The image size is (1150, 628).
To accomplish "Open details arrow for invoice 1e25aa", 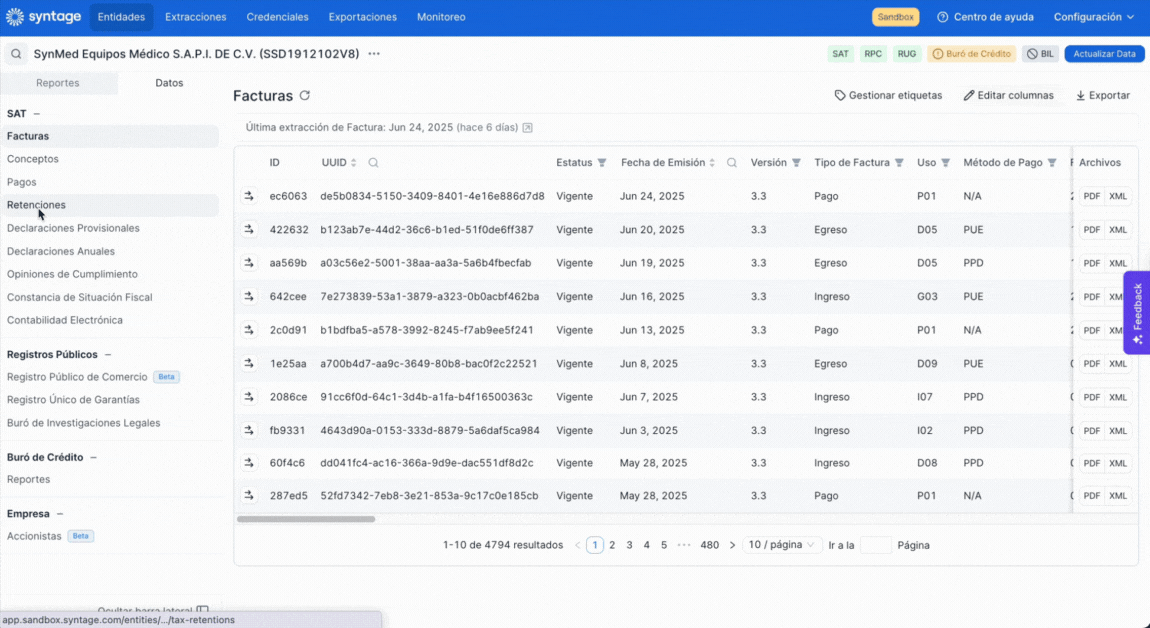I will click(x=249, y=363).
